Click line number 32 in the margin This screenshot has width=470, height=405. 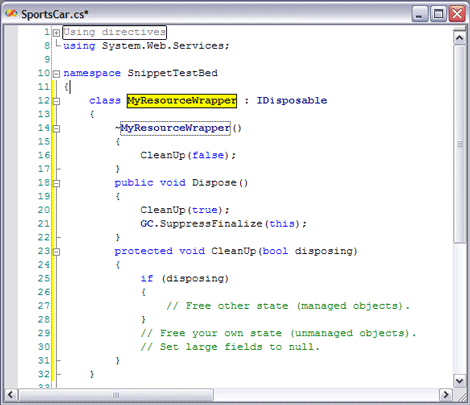point(44,374)
